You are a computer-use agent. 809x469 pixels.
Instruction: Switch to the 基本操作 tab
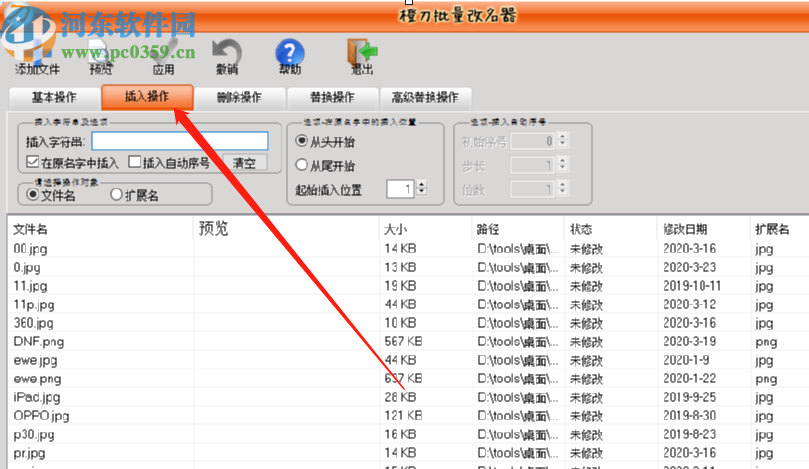(x=54, y=97)
